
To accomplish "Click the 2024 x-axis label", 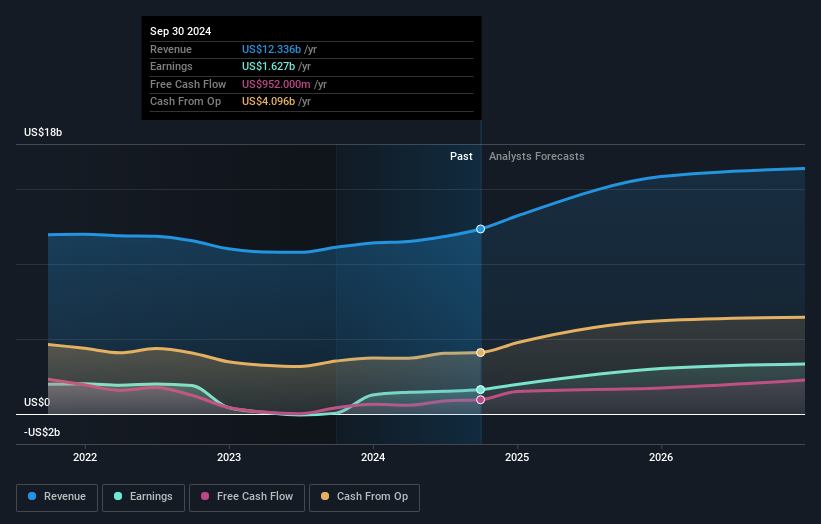I will coord(373,457).
